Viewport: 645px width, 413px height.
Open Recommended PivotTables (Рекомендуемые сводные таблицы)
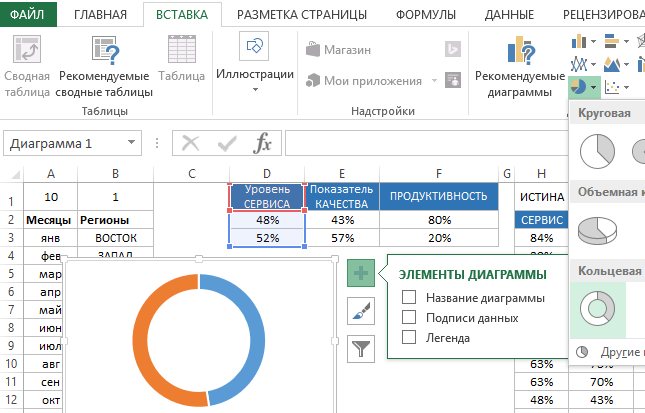tap(104, 67)
